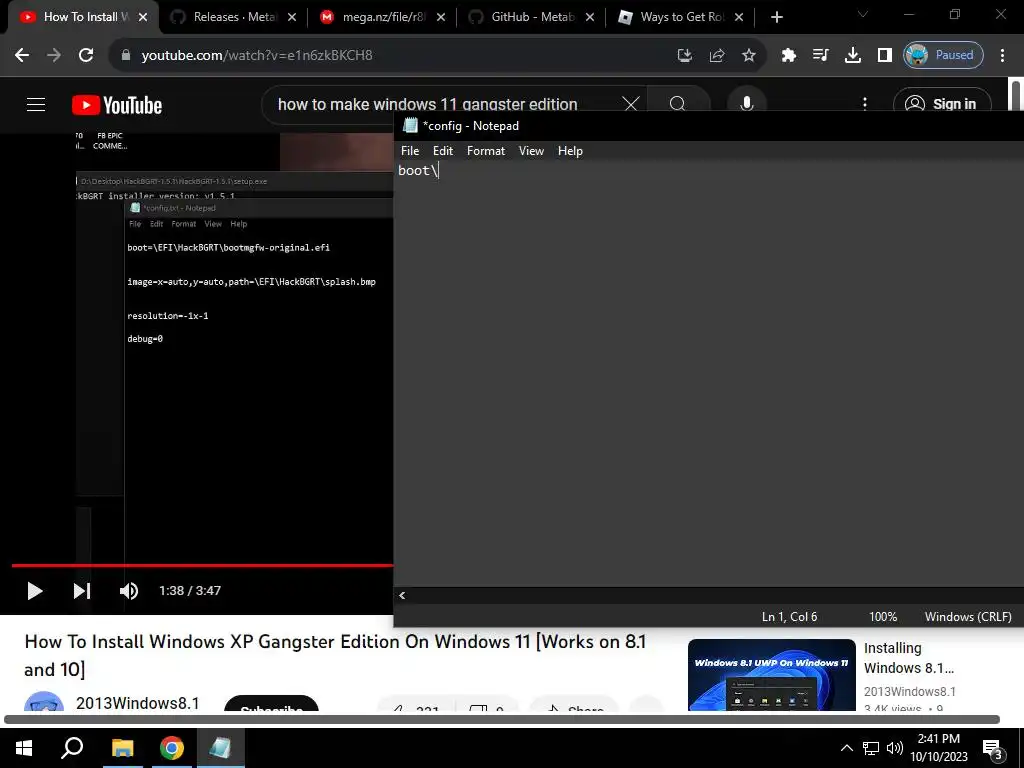Close the How To Install tab
Screen dimensions: 1024x768
click(x=143, y=18)
